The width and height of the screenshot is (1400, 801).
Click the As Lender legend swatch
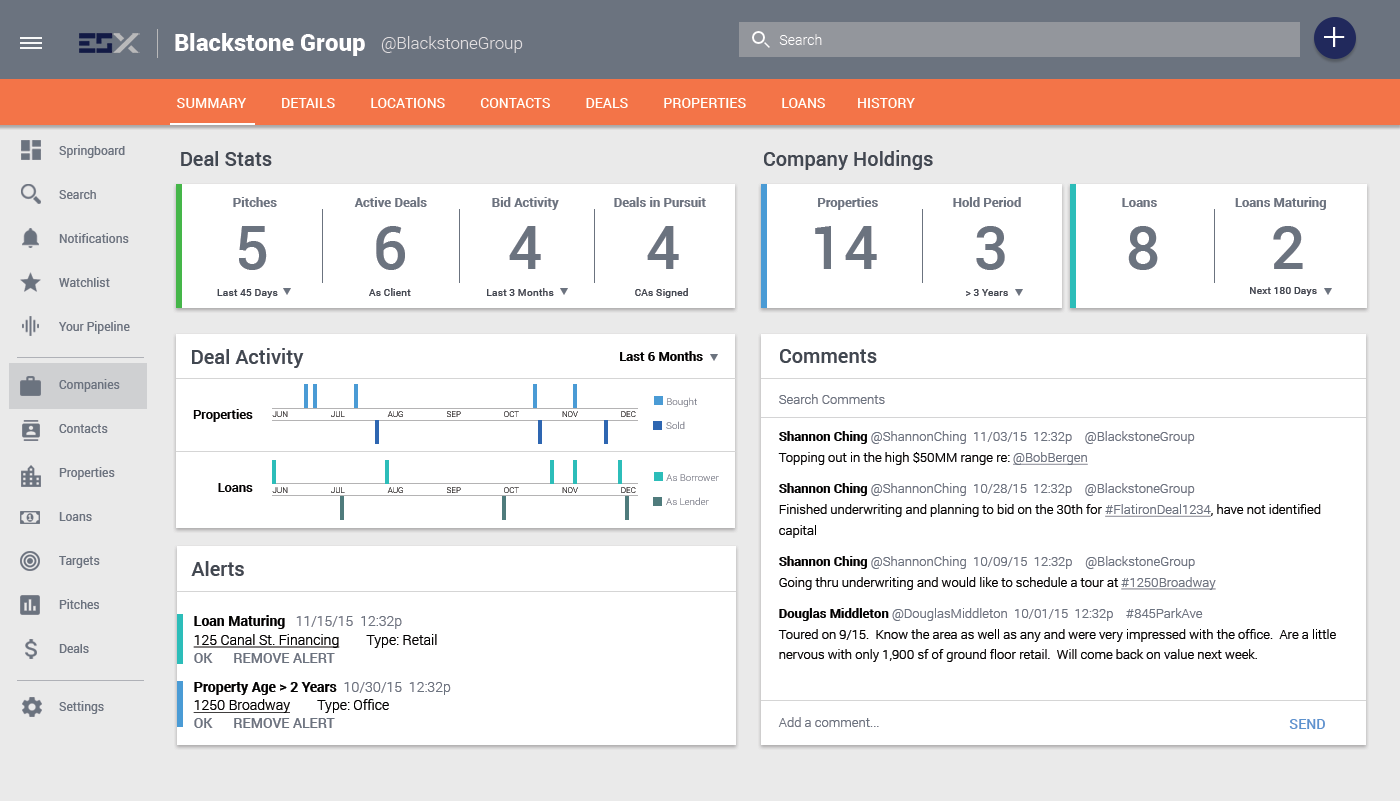658,501
